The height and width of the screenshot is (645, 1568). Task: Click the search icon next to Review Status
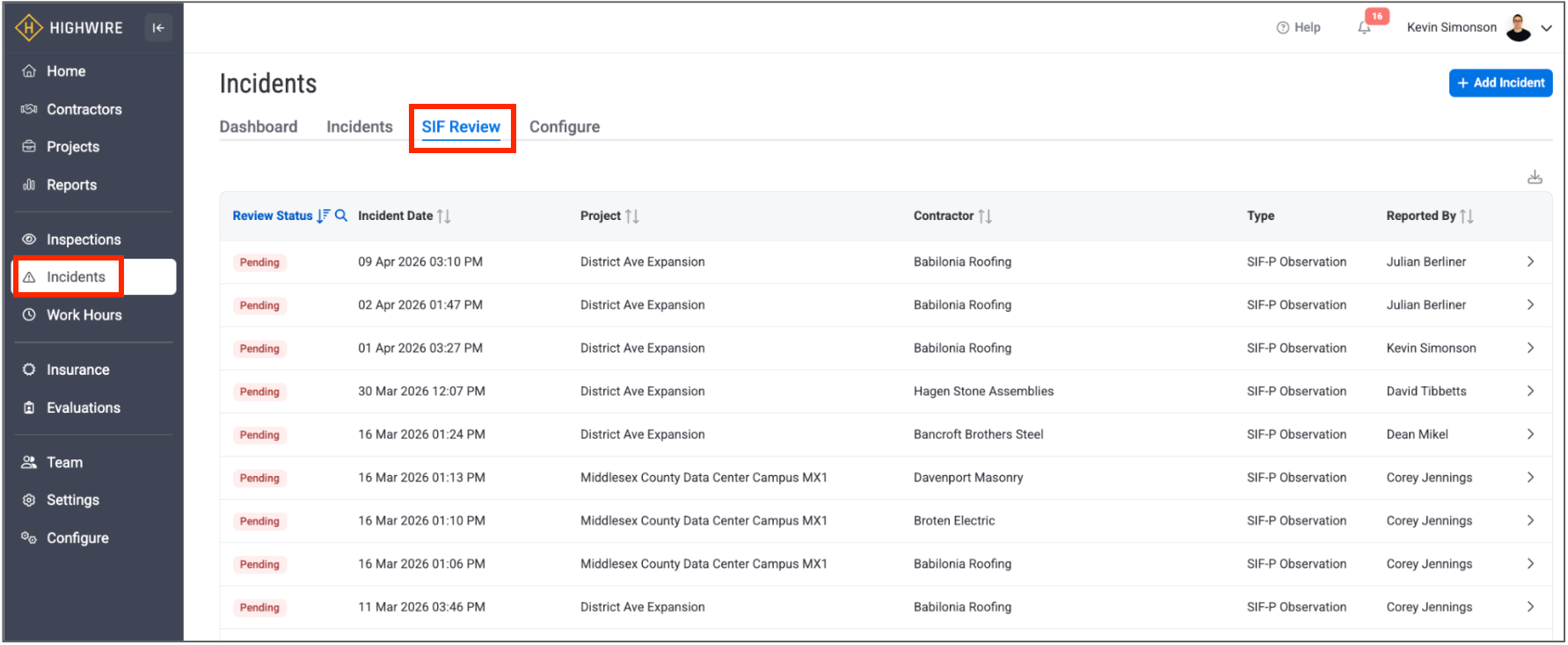coord(341,216)
